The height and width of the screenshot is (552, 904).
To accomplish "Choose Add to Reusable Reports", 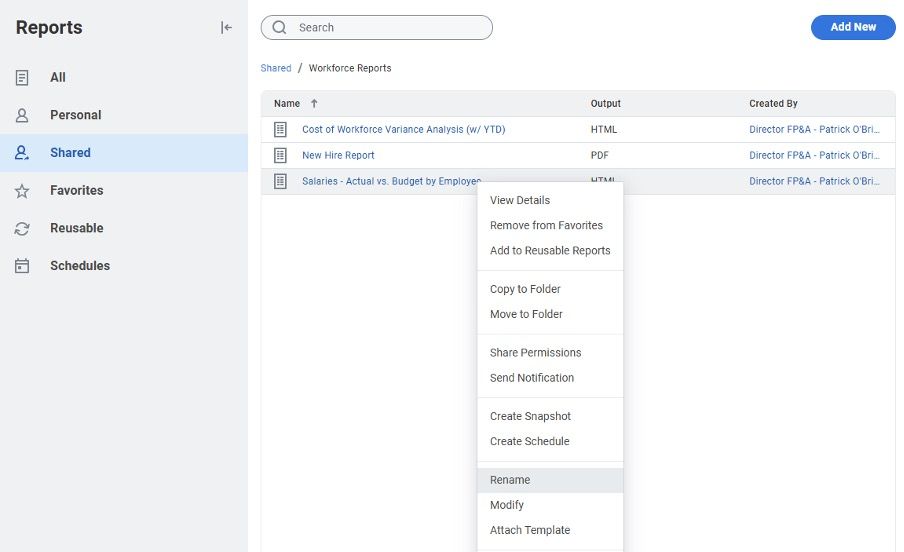I will point(550,250).
